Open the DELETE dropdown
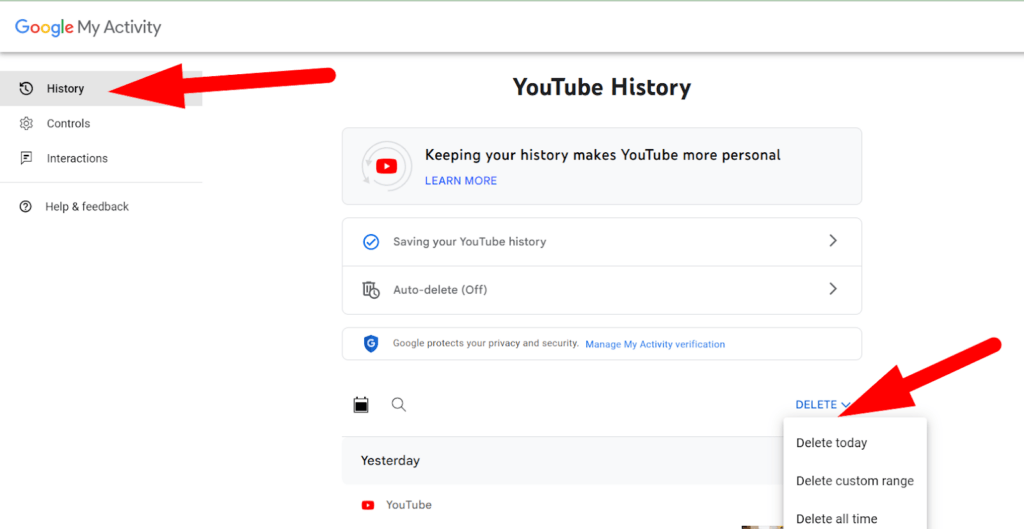Viewport: 1024px width, 529px height. (823, 405)
